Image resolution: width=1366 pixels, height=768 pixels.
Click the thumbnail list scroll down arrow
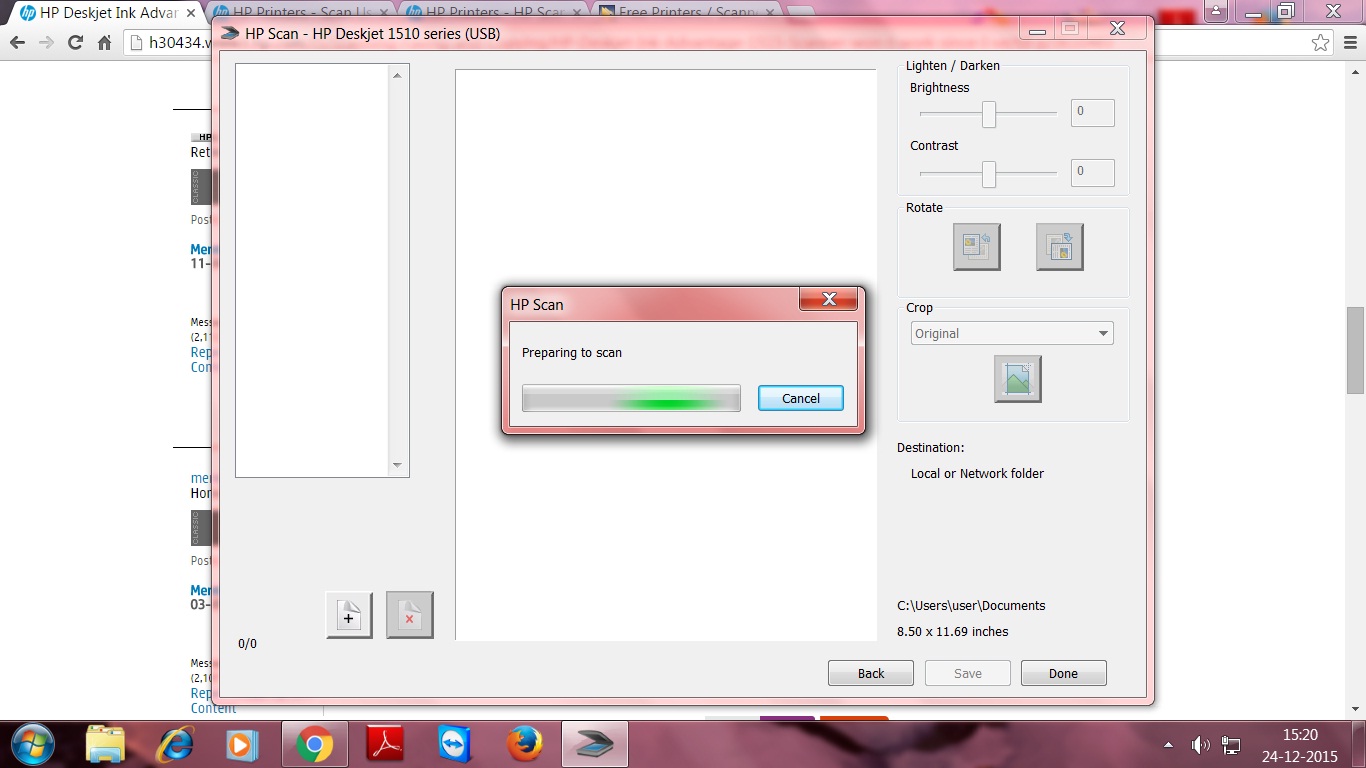pos(397,465)
